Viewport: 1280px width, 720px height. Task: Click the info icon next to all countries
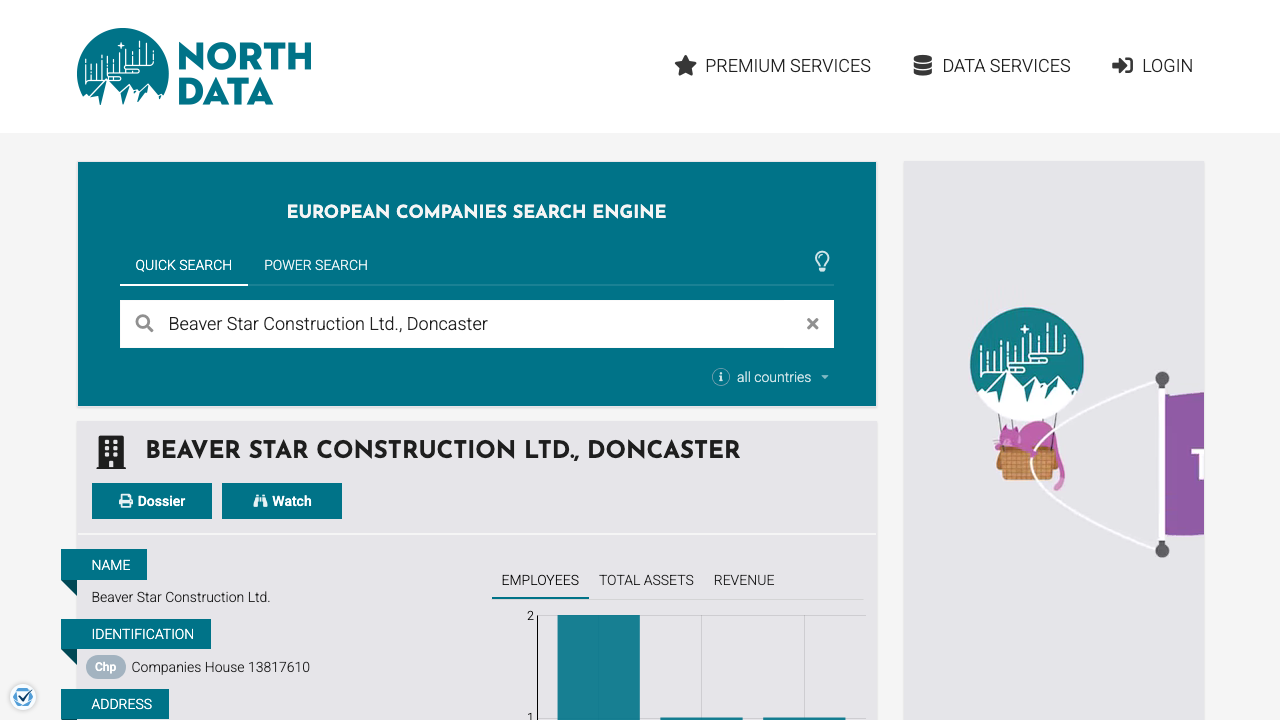tap(720, 377)
